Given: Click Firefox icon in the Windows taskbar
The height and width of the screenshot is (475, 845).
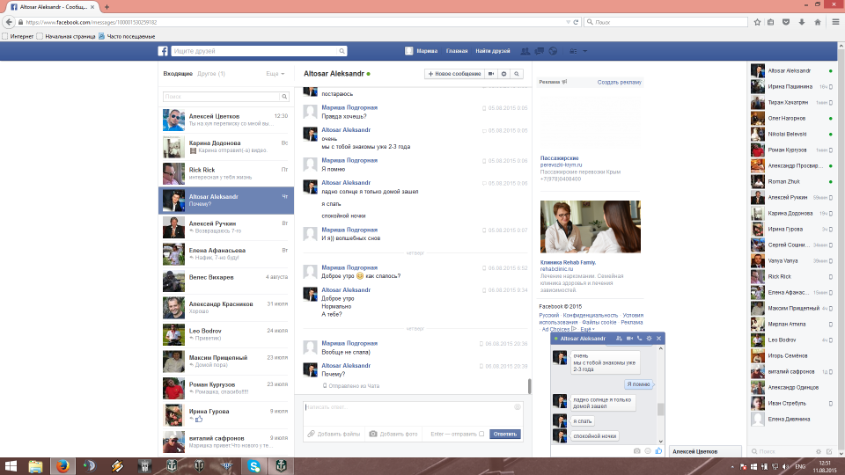Looking at the screenshot, I should point(63,466).
